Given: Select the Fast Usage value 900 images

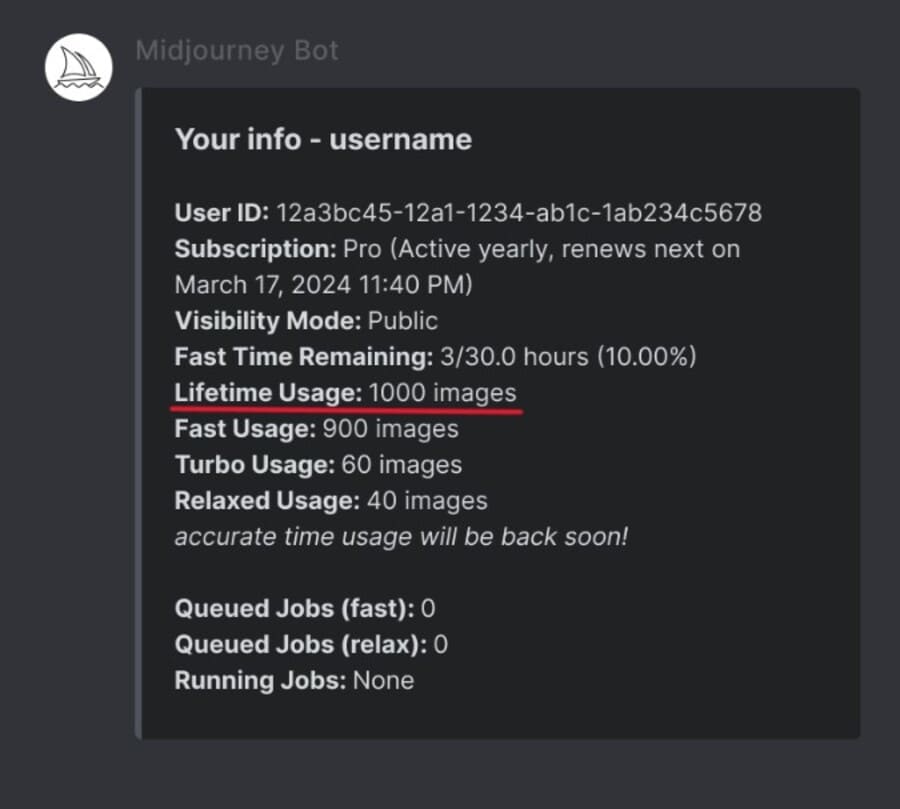Looking at the screenshot, I should (390, 429).
